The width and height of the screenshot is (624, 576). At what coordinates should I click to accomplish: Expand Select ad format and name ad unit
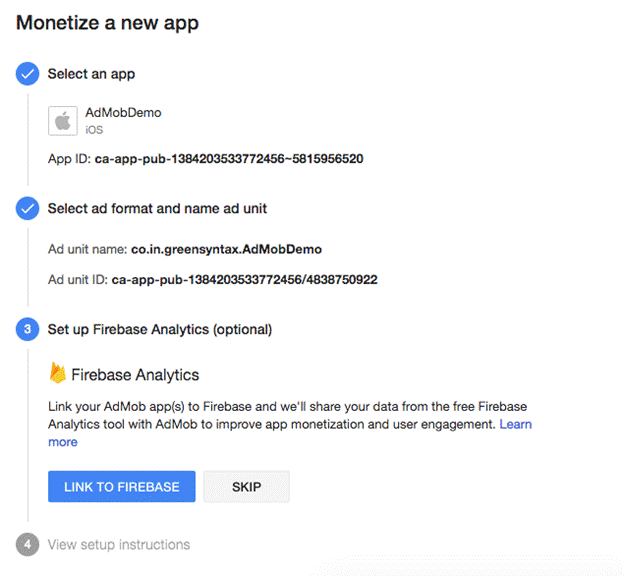tap(157, 209)
